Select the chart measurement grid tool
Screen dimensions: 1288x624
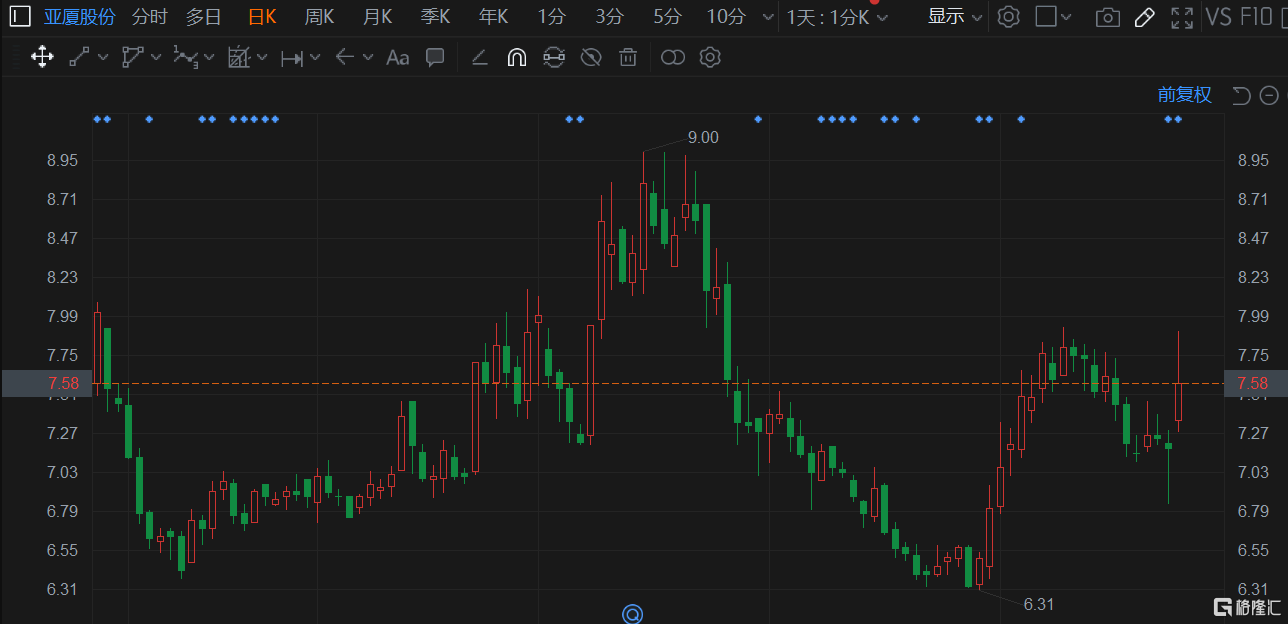click(x=238, y=57)
